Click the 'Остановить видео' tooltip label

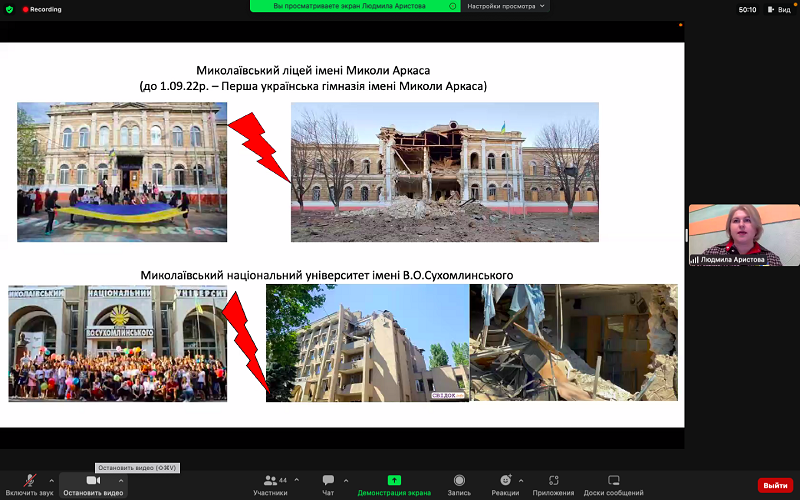137,467
